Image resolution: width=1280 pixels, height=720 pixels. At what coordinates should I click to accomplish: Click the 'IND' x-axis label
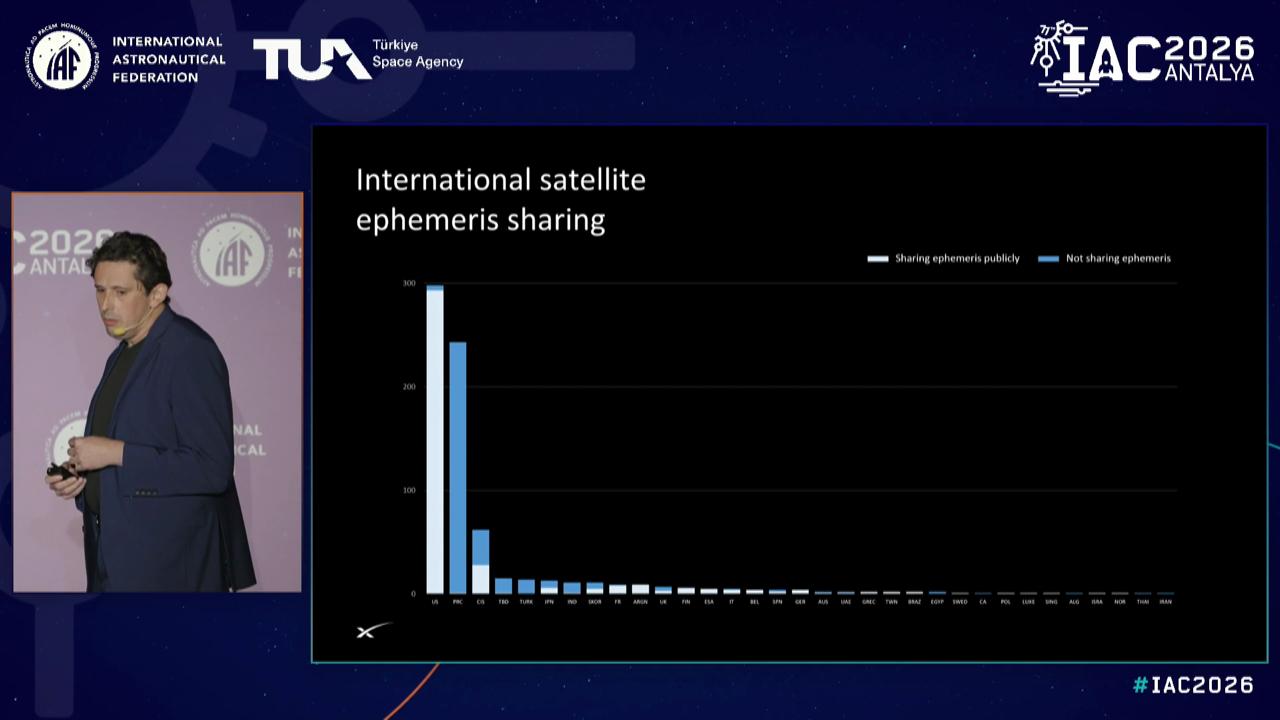(x=572, y=602)
